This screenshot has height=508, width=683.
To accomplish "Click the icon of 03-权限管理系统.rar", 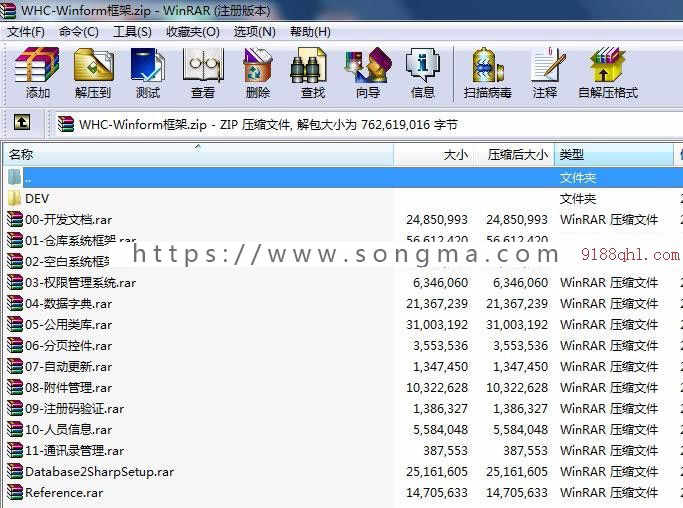I will tap(14, 282).
